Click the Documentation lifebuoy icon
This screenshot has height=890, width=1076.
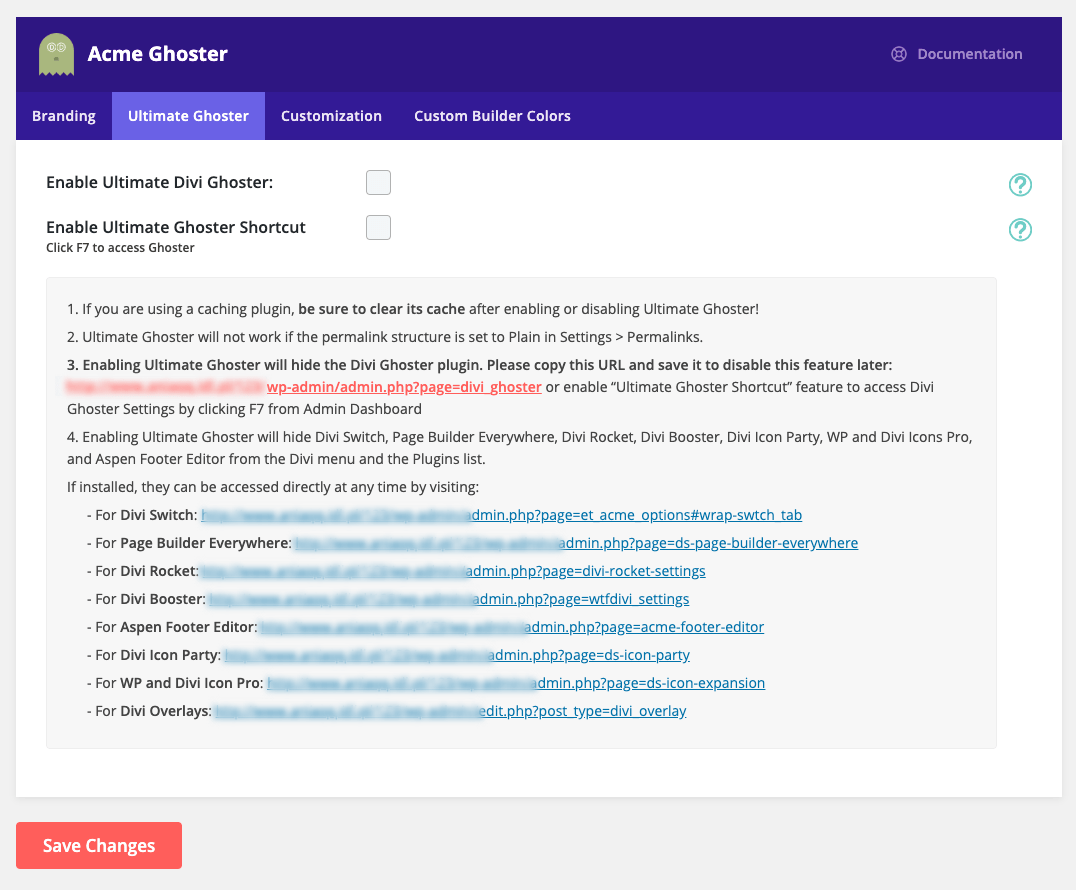[898, 54]
